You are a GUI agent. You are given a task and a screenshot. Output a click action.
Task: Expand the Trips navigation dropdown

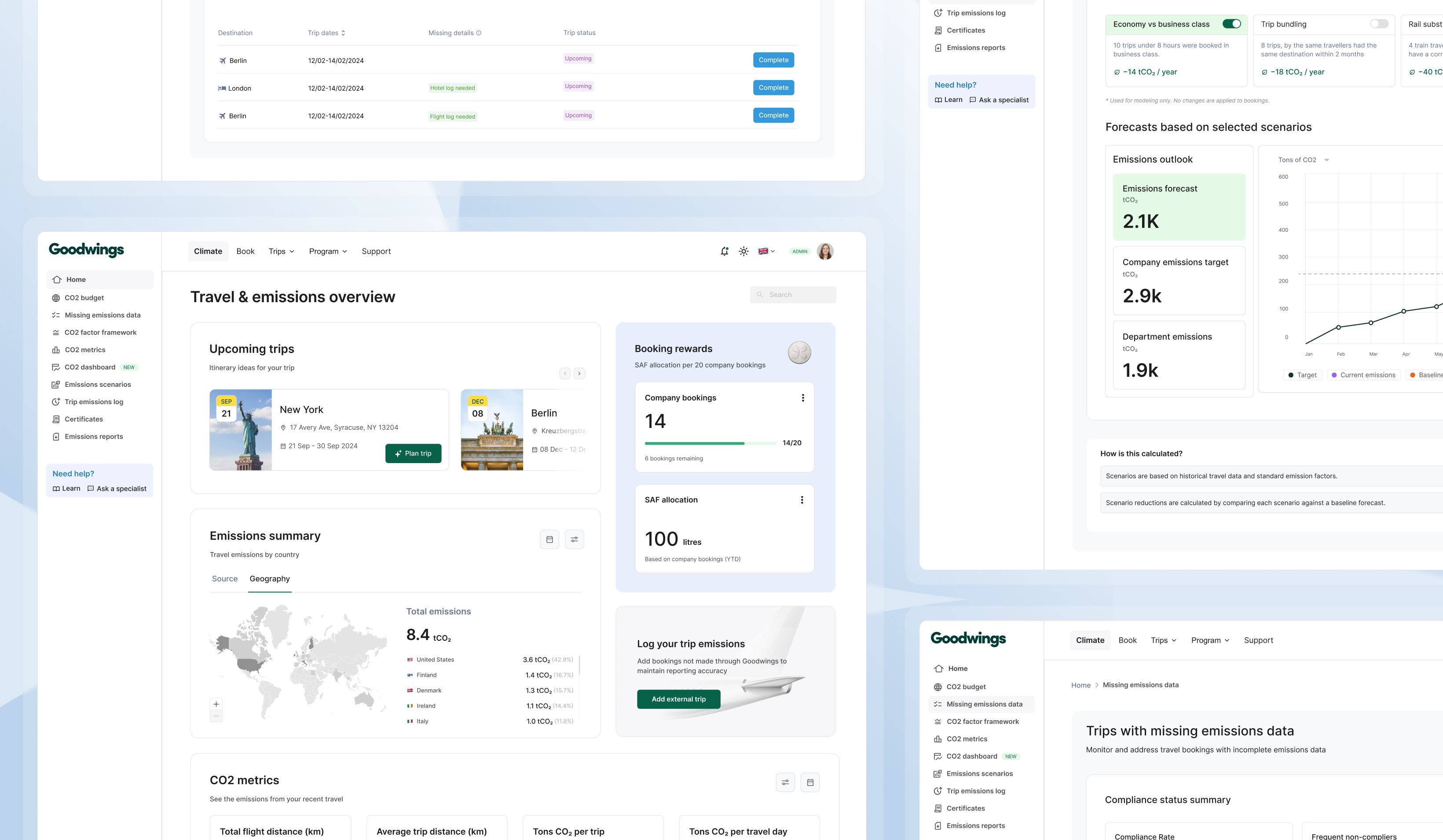coord(281,251)
